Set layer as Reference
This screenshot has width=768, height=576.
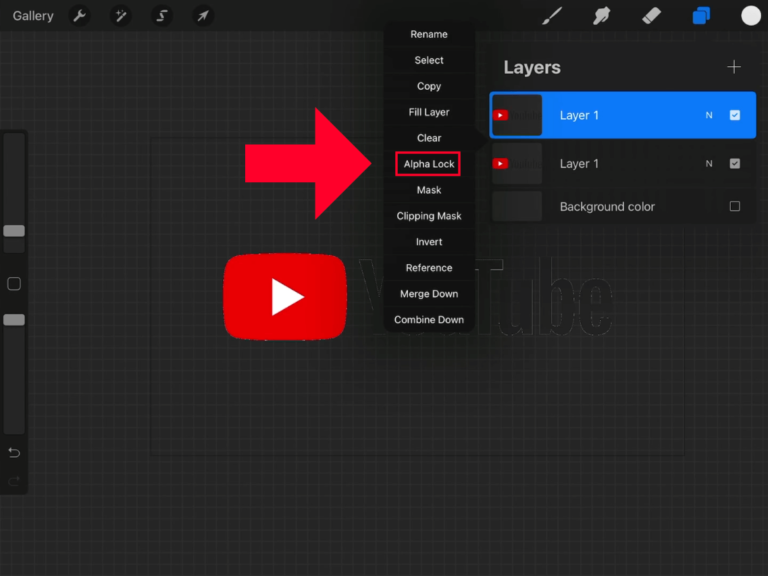click(x=429, y=268)
